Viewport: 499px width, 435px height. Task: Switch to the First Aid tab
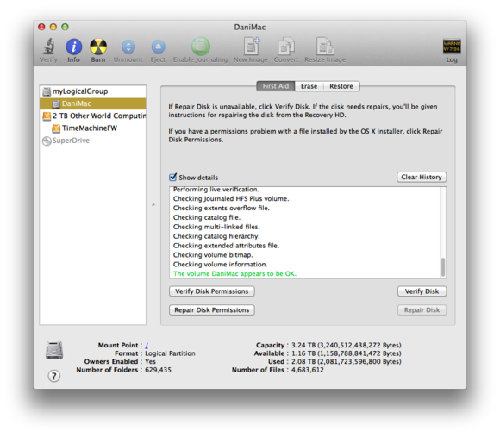click(276, 86)
